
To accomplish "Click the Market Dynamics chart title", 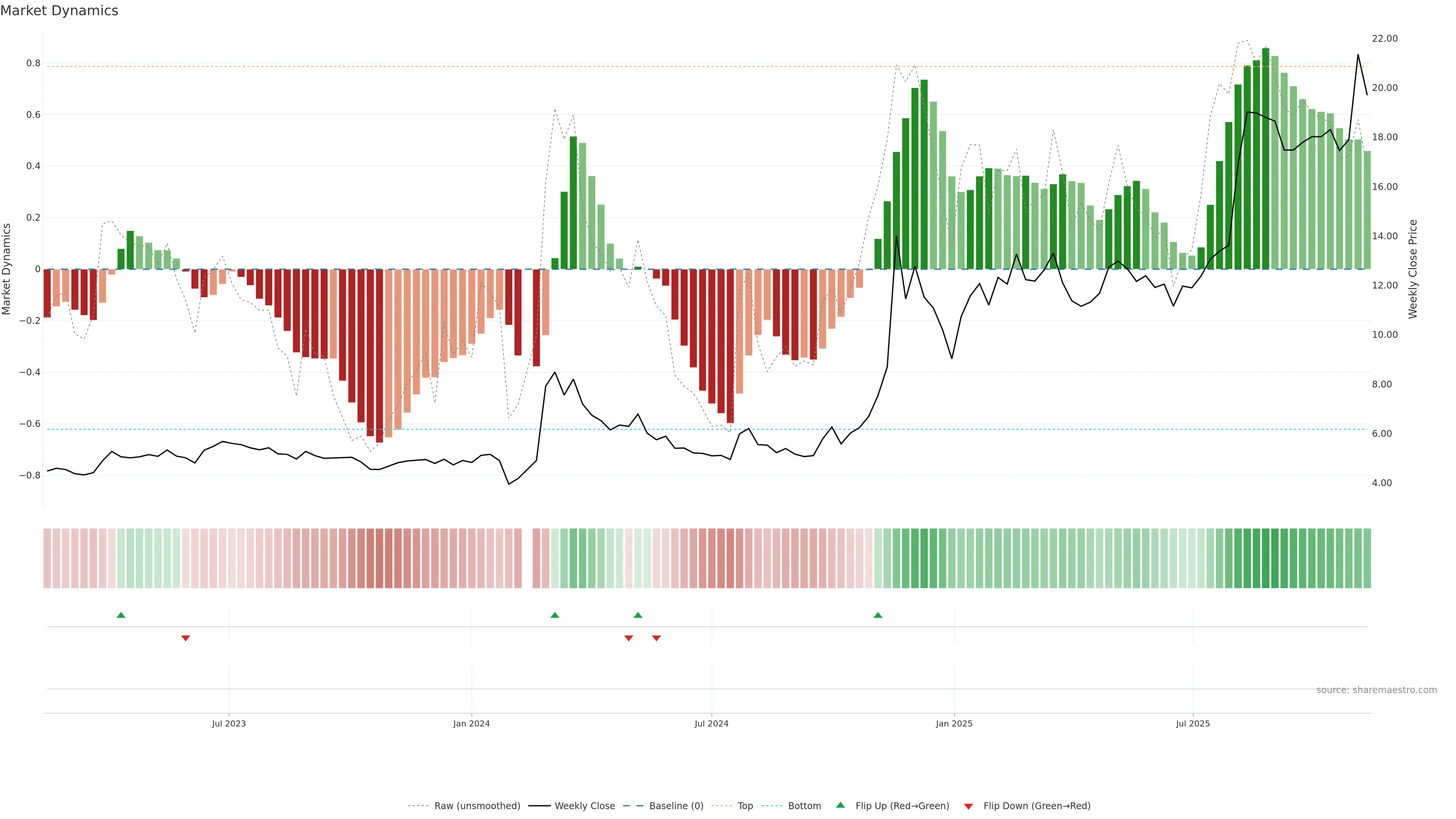I will [x=60, y=11].
